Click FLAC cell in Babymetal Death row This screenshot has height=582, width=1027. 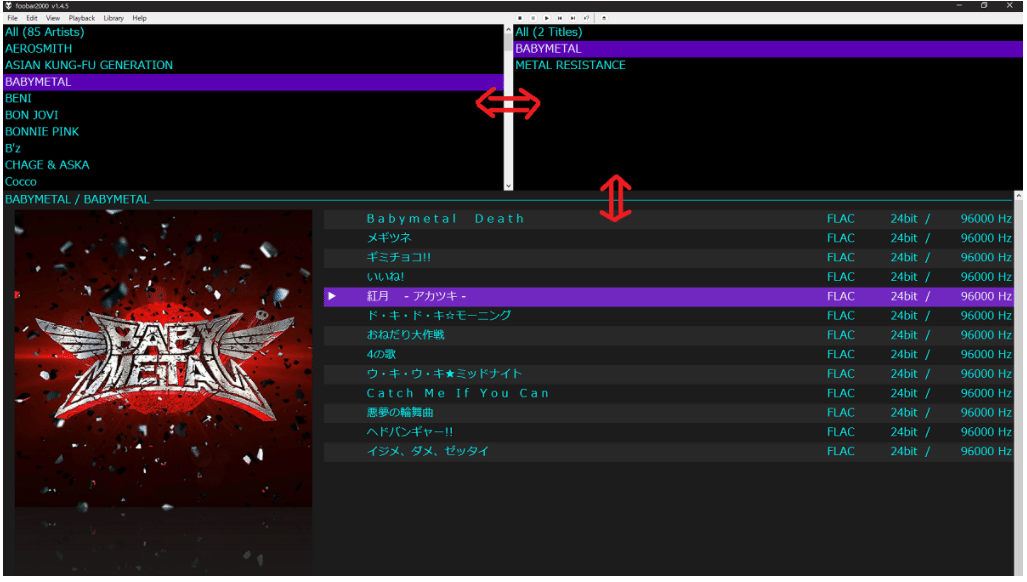point(840,219)
